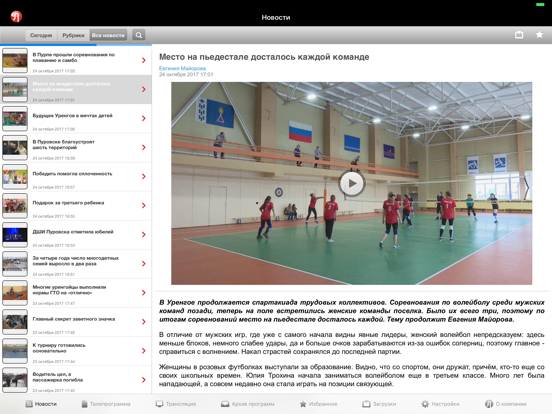Switch to the Рубрики segment
Image resolution: width=552 pixels, height=414 pixels.
(73, 35)
